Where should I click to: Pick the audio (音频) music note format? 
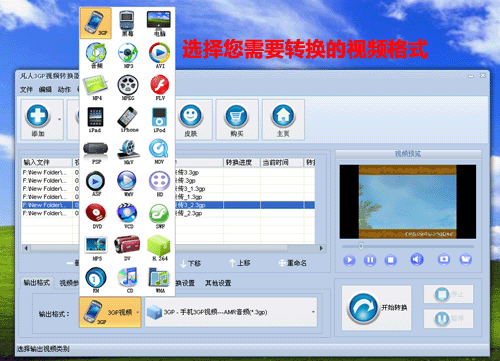pyautogui.click(x=96, y=55)
